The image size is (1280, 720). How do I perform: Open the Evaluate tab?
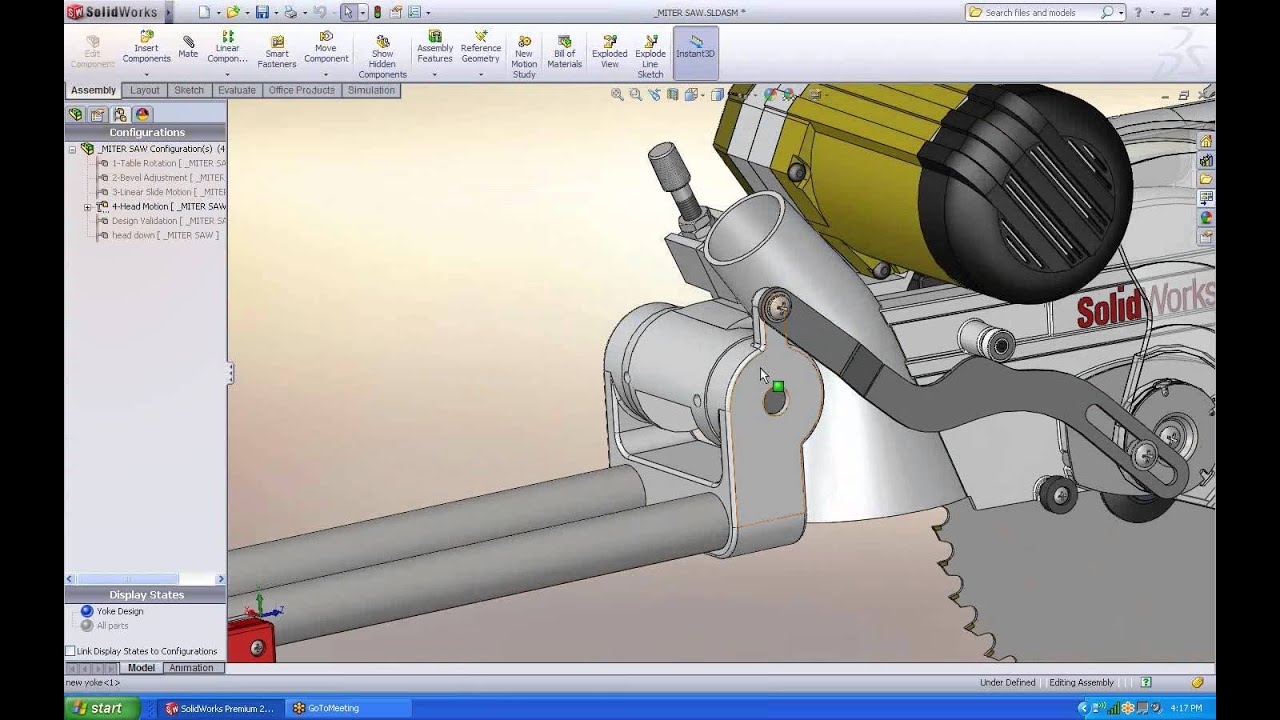(x=237, y=90)
